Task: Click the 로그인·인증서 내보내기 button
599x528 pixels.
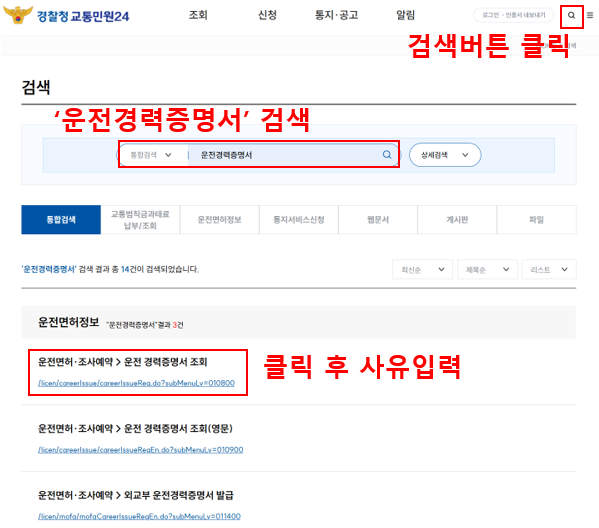Action: pos(513,15)
